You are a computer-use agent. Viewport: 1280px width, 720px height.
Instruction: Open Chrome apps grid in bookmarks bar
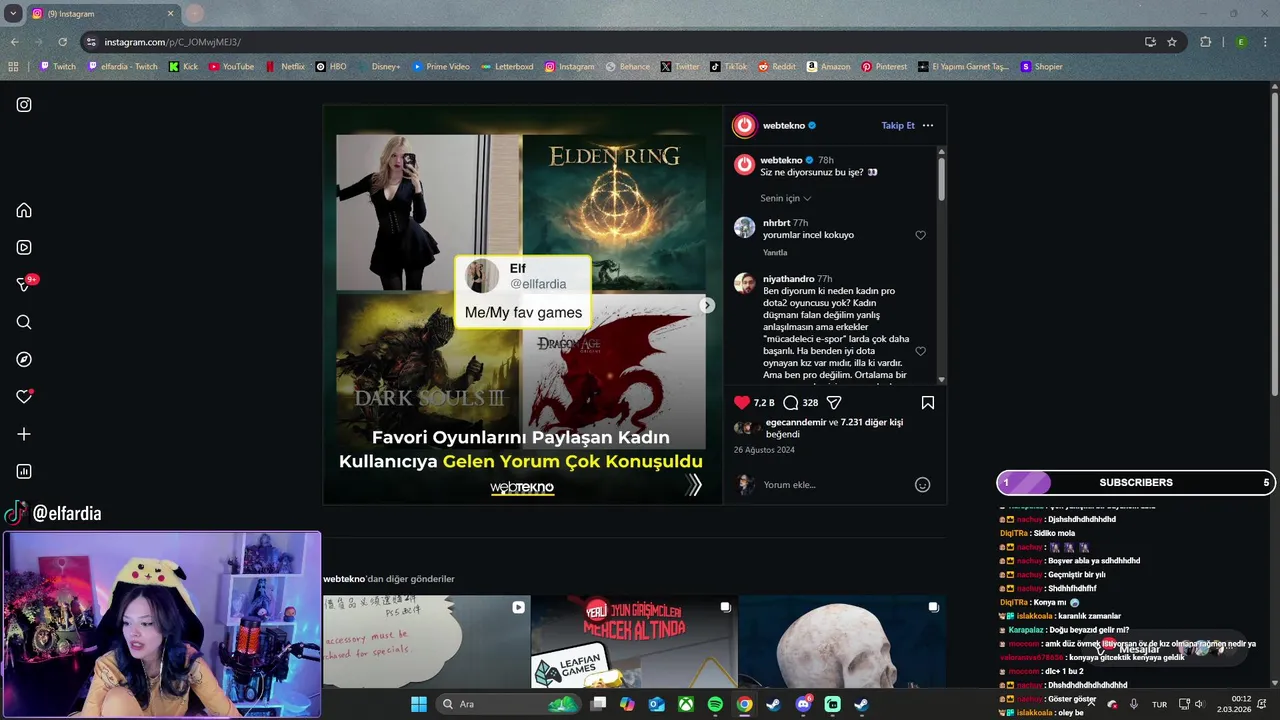pos(13,67)
